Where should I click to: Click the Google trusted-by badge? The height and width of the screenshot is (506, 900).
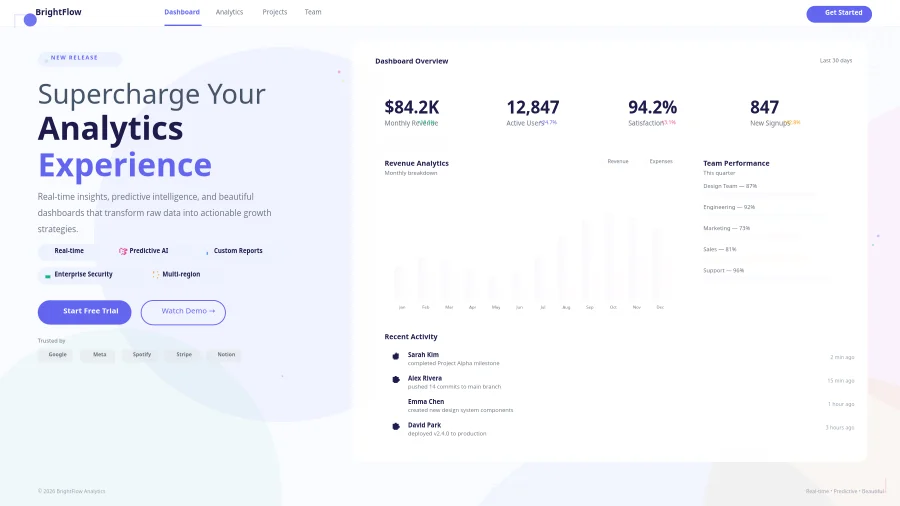coord(57,355)
